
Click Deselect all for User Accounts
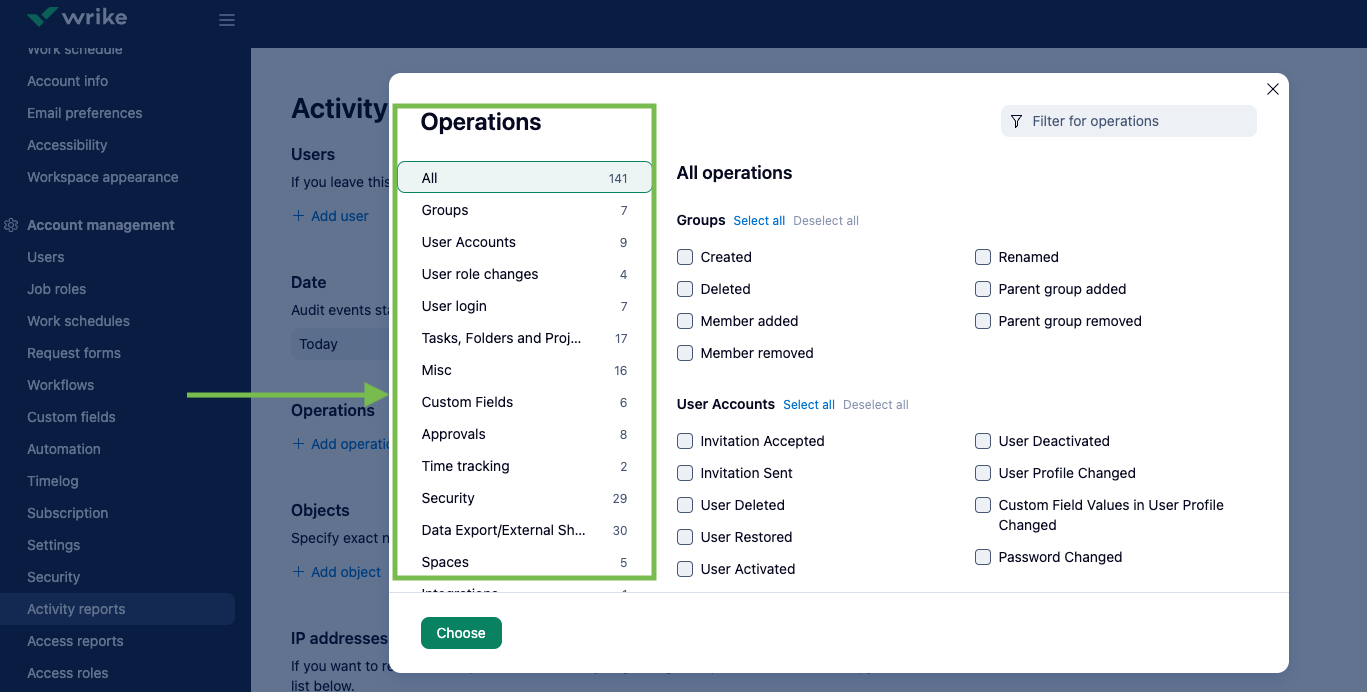coord(876,405)
